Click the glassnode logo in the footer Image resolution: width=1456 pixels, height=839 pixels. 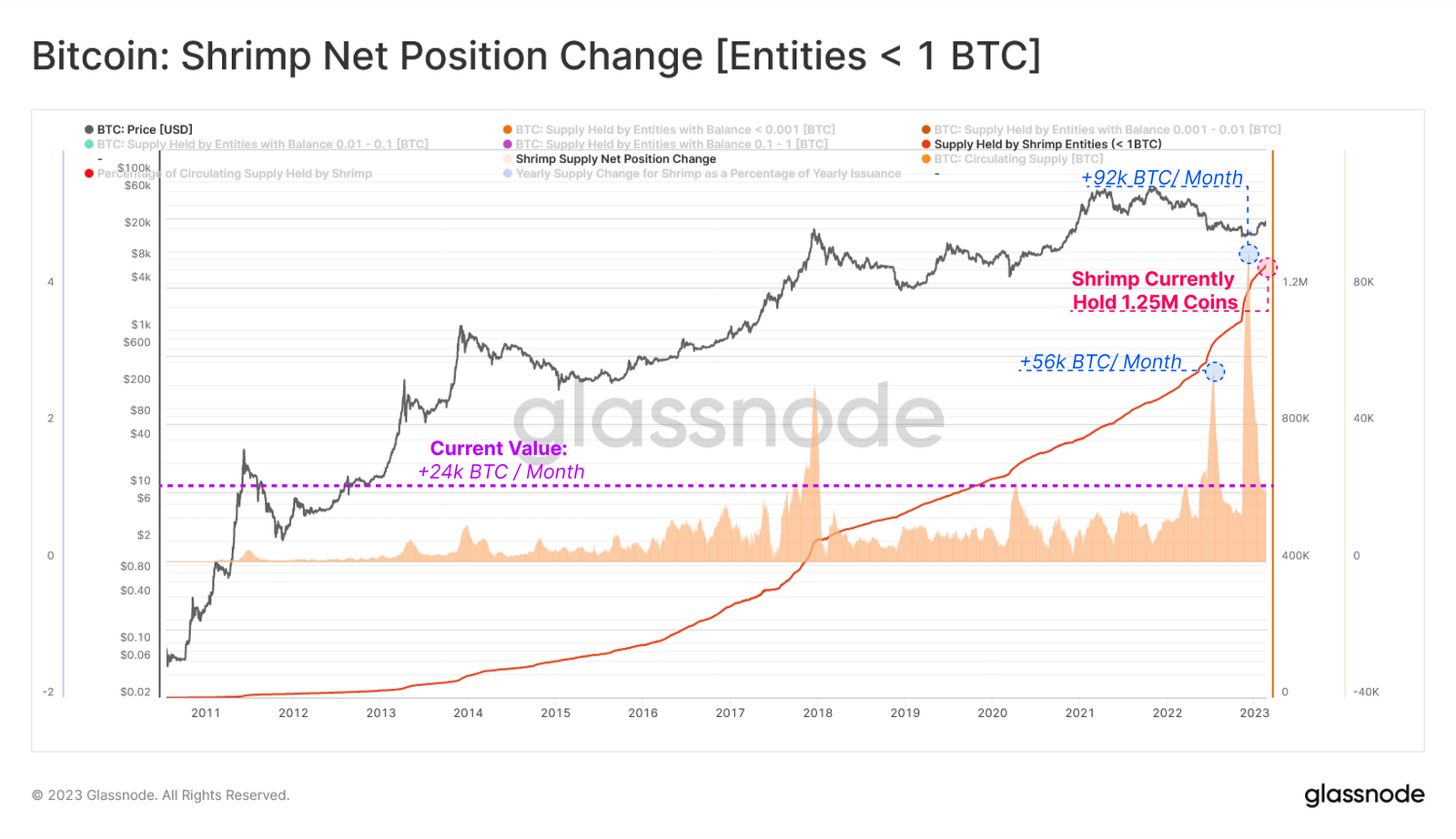(x=1364, y=794)
